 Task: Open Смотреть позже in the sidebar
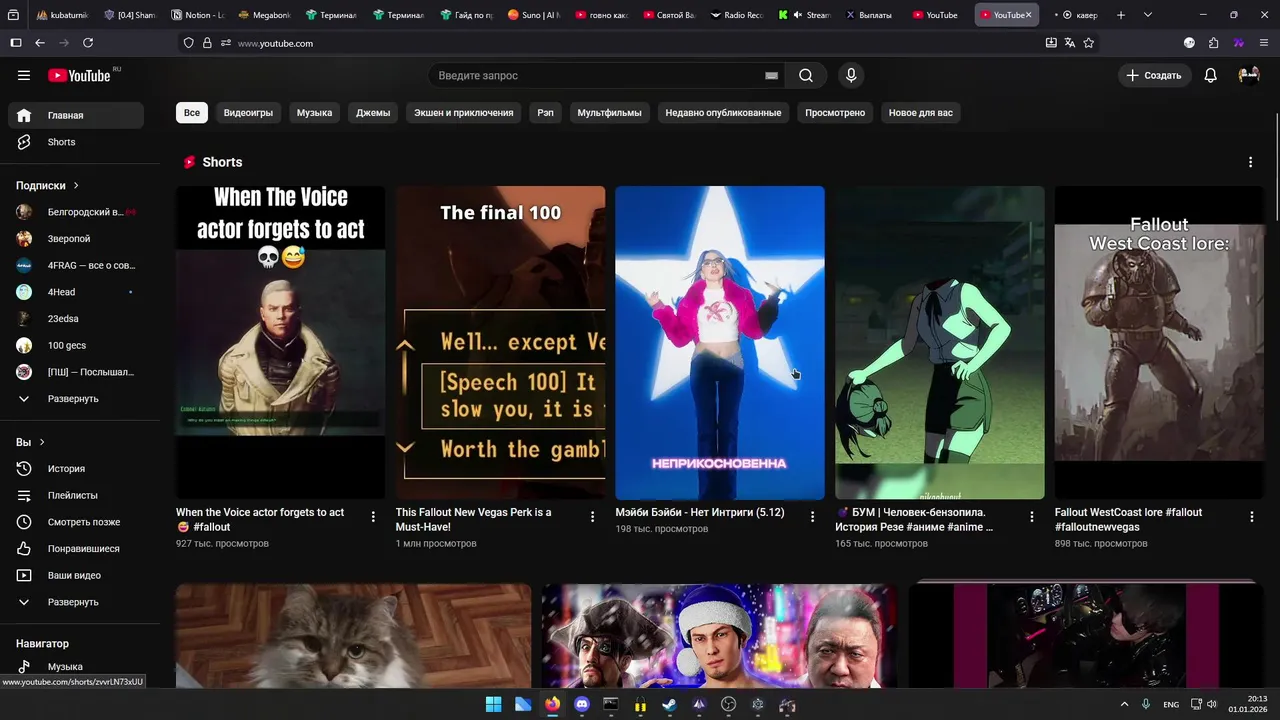76,522
